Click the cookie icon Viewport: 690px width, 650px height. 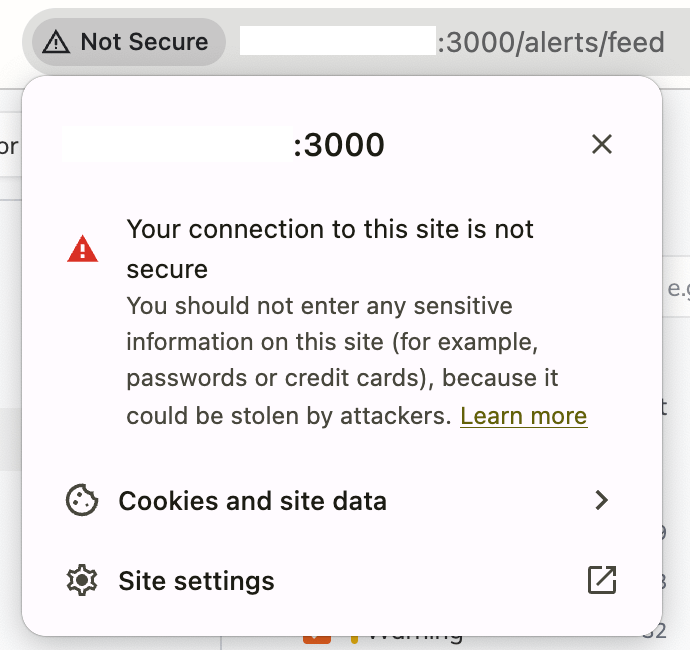82,500
